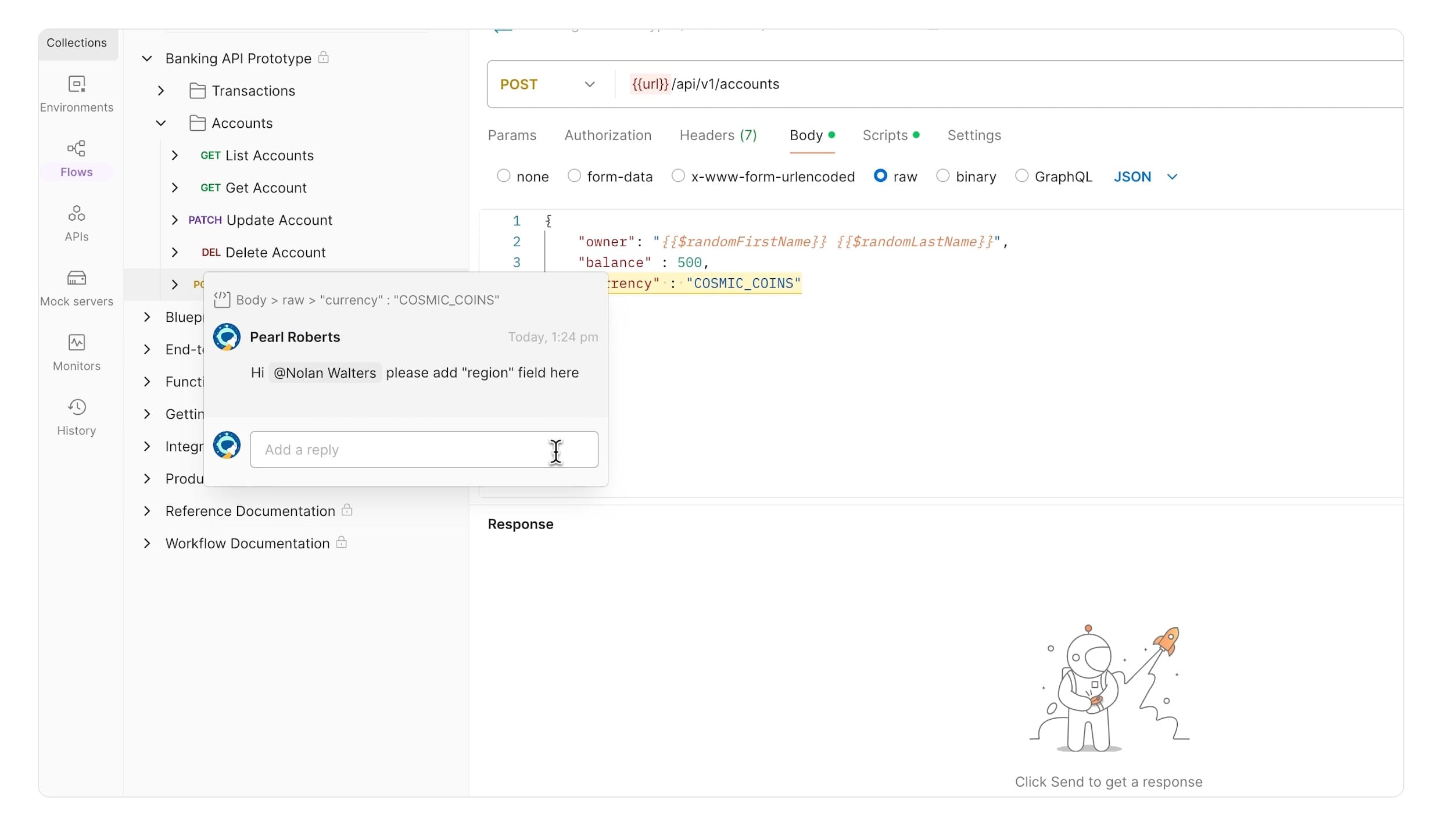Open the Monitors panel
The height and width of the screenshot is (840, 1434).
click(76, 351)
